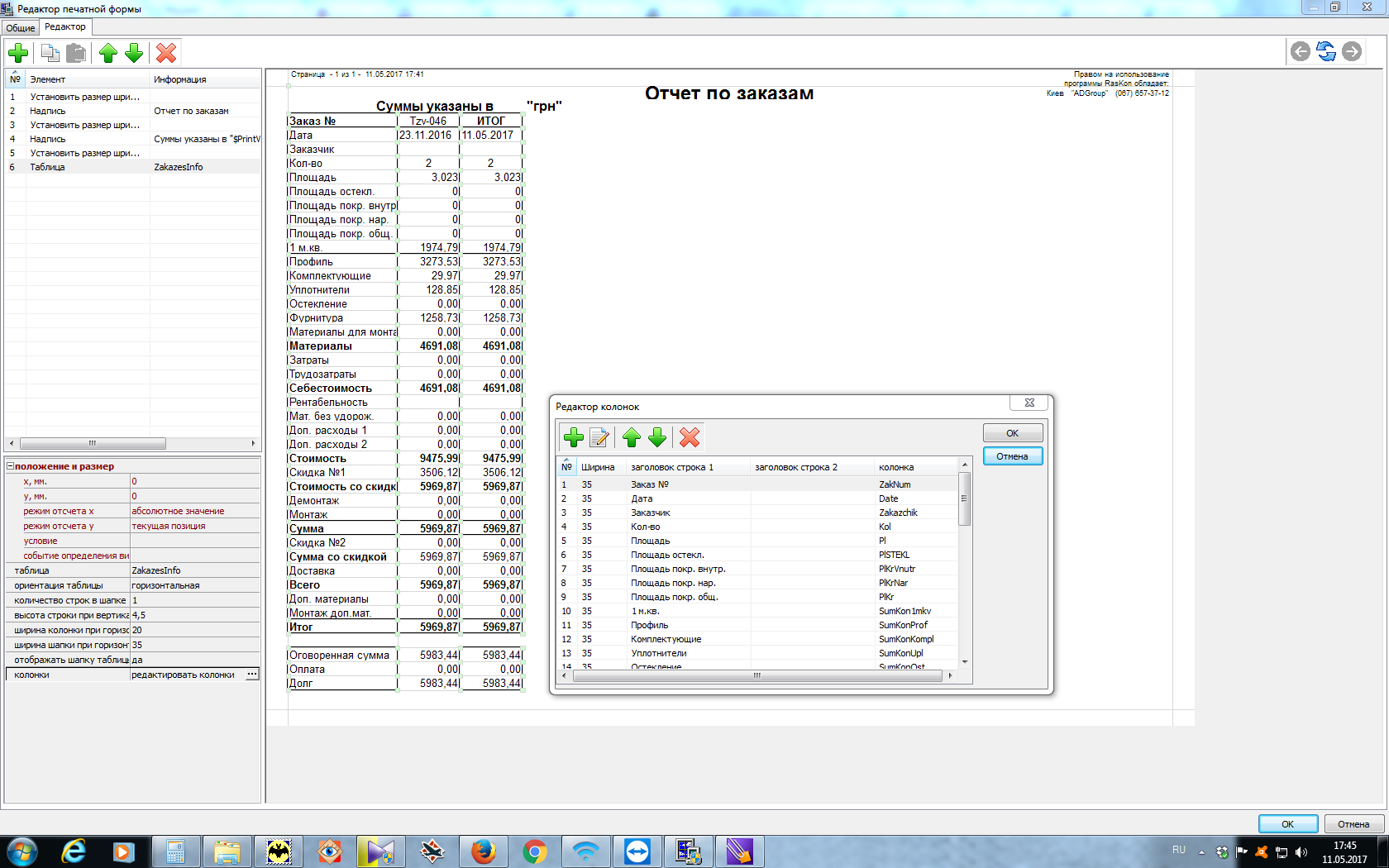Move column down in column editor
Screen dimensions: 1389x868
coord(657,437)
